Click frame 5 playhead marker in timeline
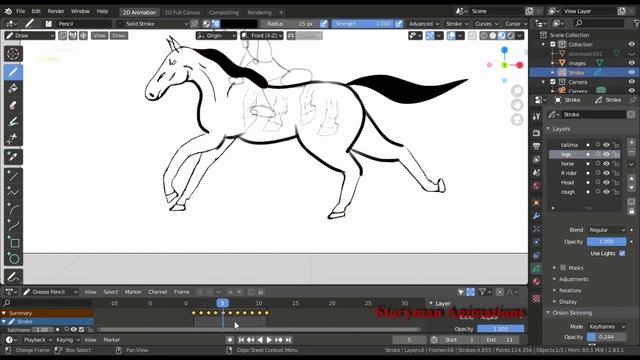The width and height of the screenshot is (640, 360). 222,303
